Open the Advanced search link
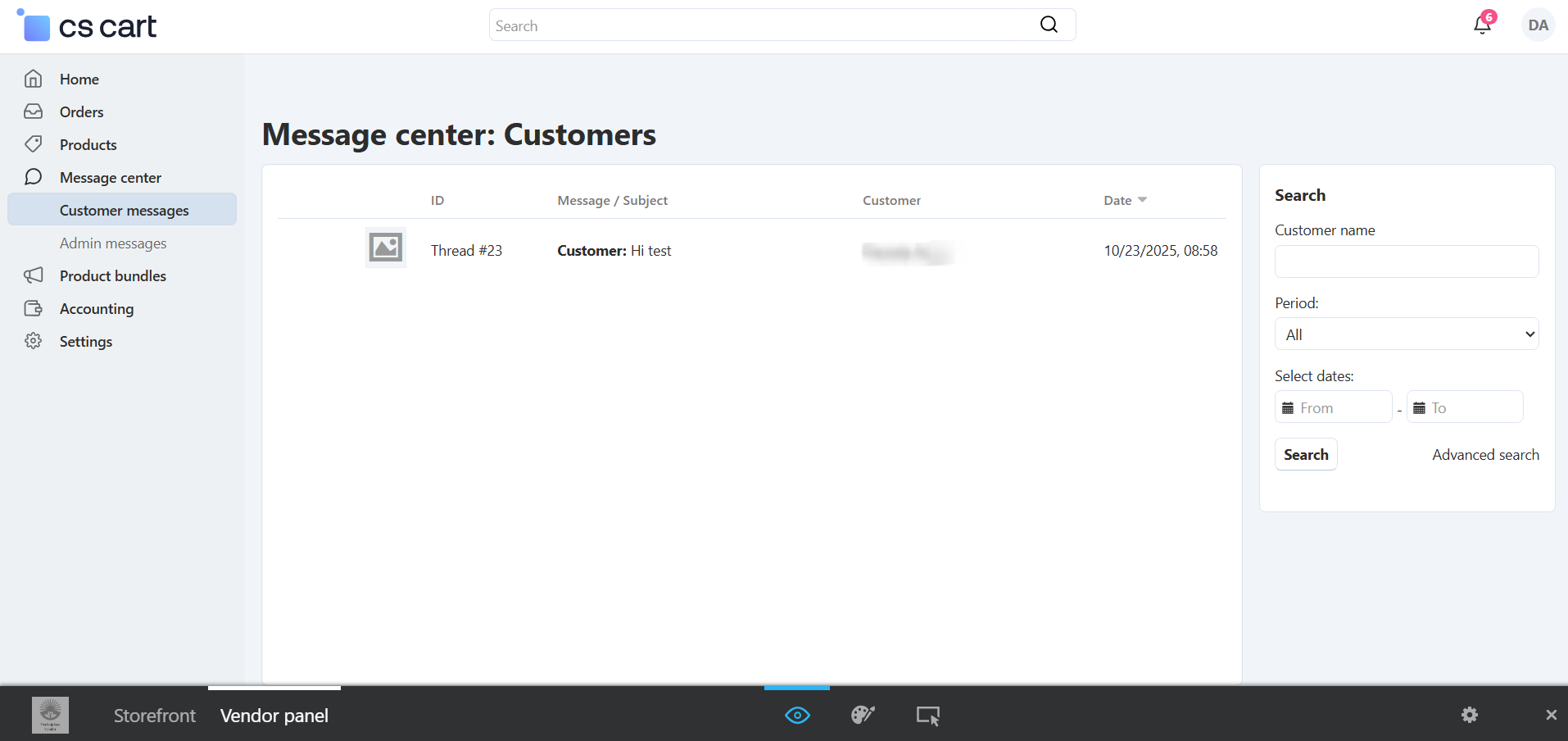 1485,455
